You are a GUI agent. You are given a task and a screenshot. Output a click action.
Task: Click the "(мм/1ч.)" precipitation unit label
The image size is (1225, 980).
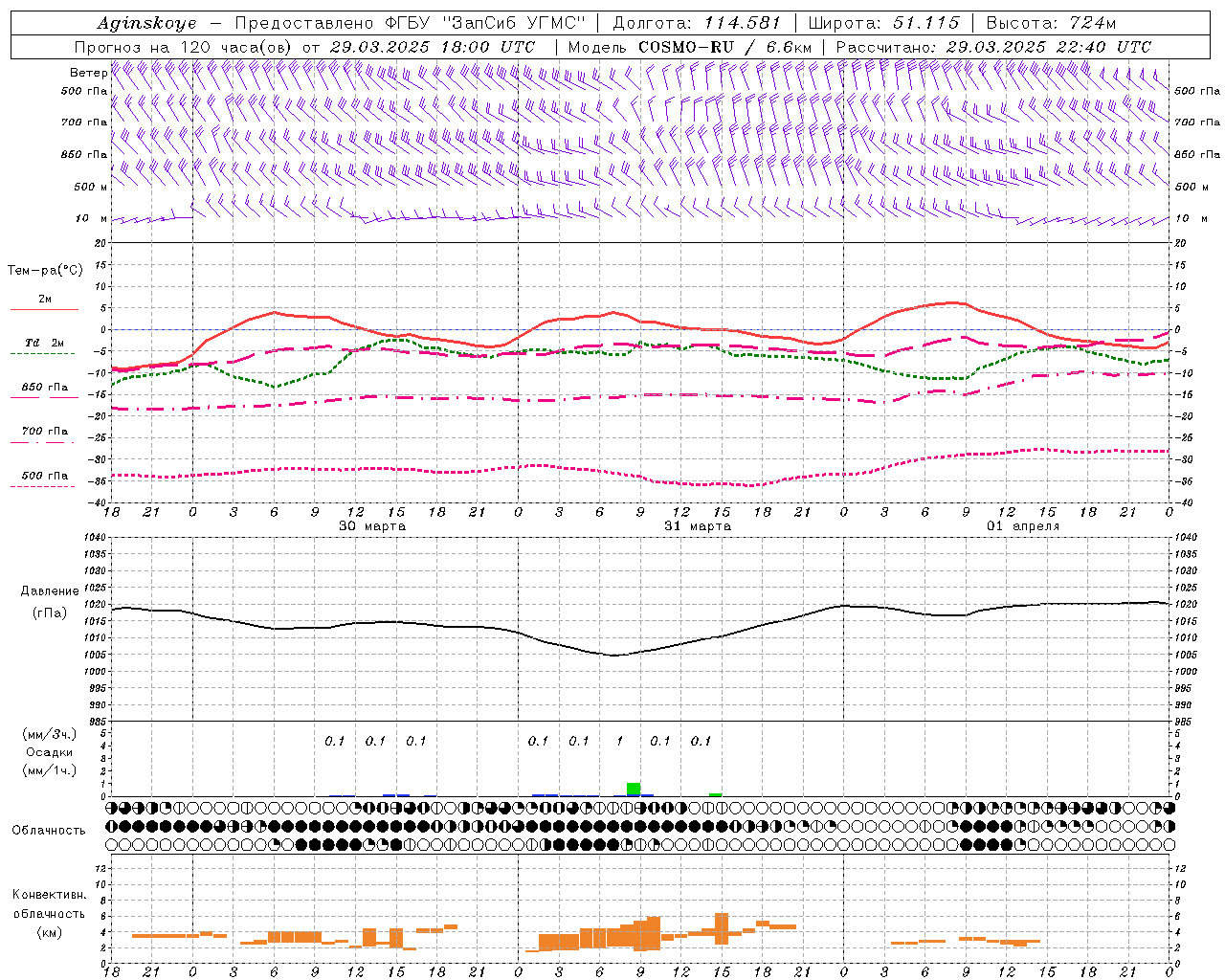coord(50,770)
